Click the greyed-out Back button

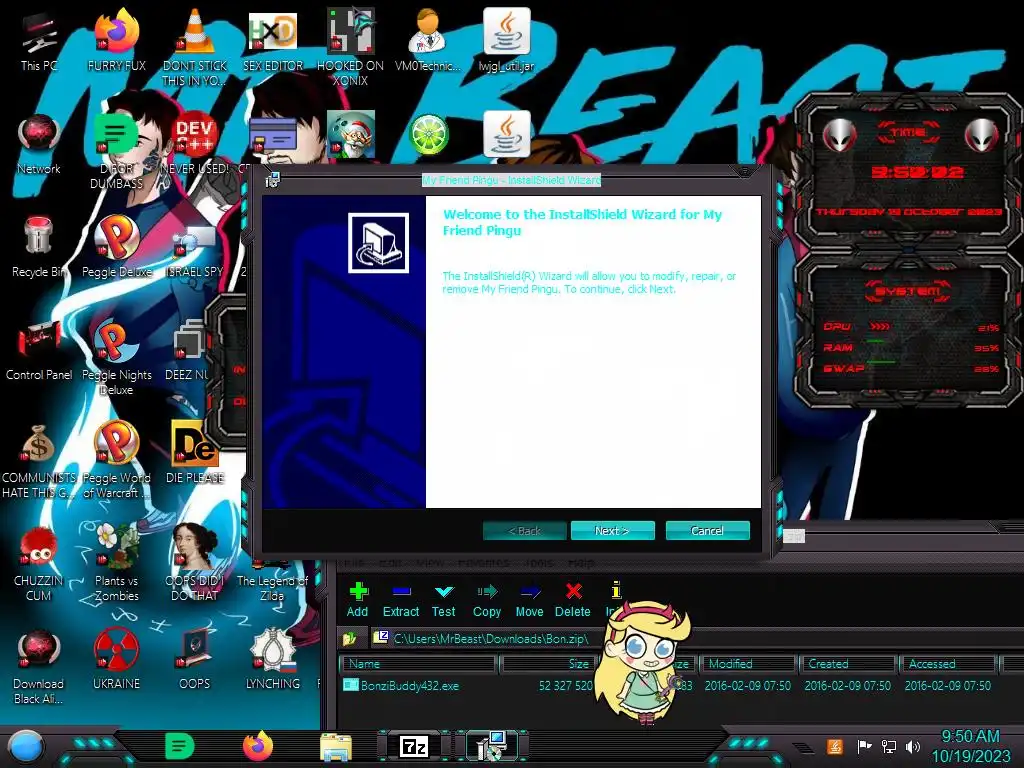pyautogui.click(x=524, y=530)
